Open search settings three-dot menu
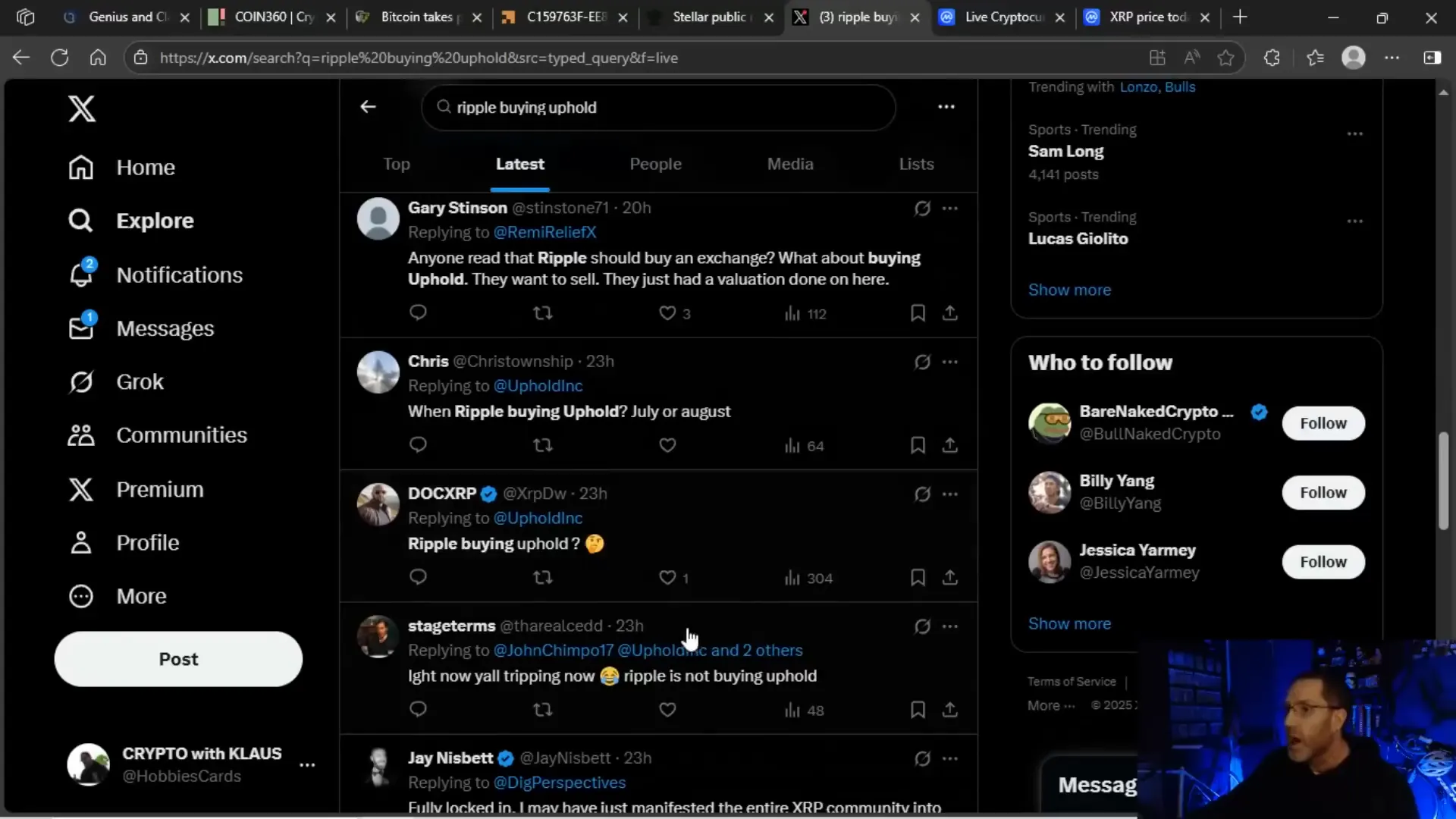This screenshot has width=1456, height=819. [x=946, y=107]
